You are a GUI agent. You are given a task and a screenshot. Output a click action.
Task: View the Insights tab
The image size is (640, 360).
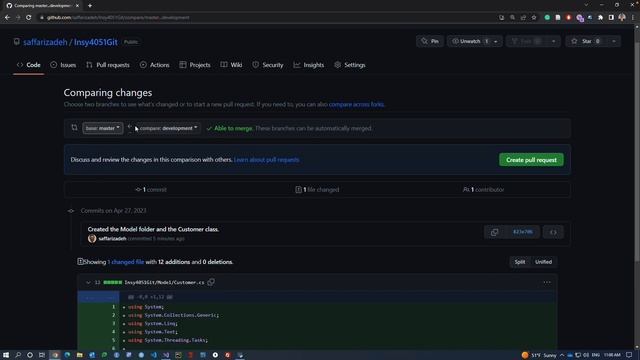(x=309, y=65)
